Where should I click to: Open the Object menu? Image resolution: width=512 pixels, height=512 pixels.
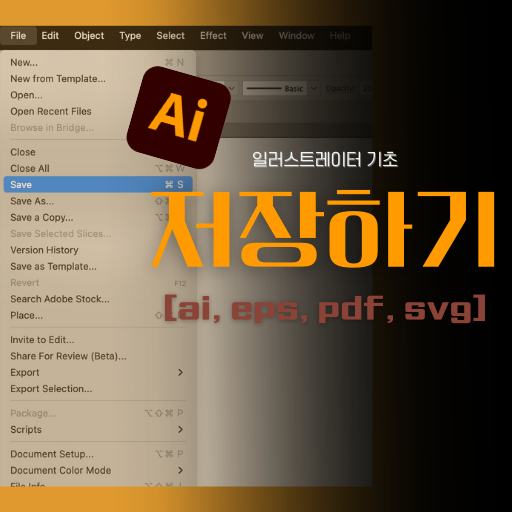click(x=89, y=36)
